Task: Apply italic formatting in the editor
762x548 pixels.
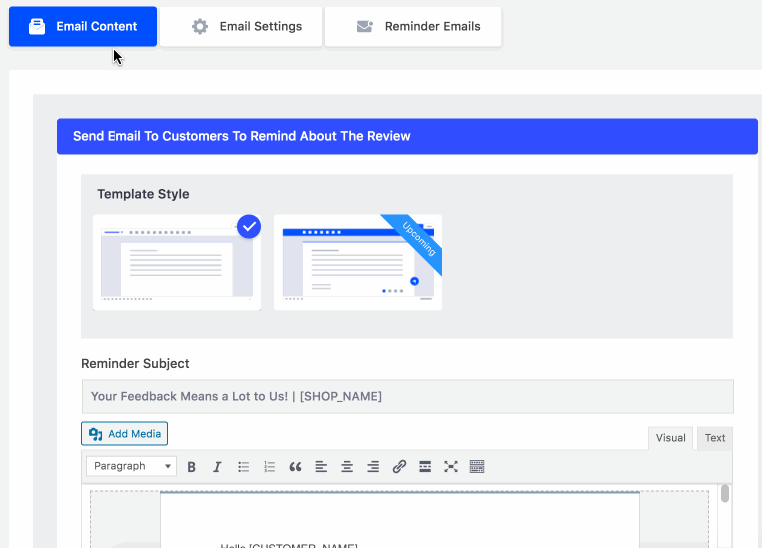Action: (217, 466)
